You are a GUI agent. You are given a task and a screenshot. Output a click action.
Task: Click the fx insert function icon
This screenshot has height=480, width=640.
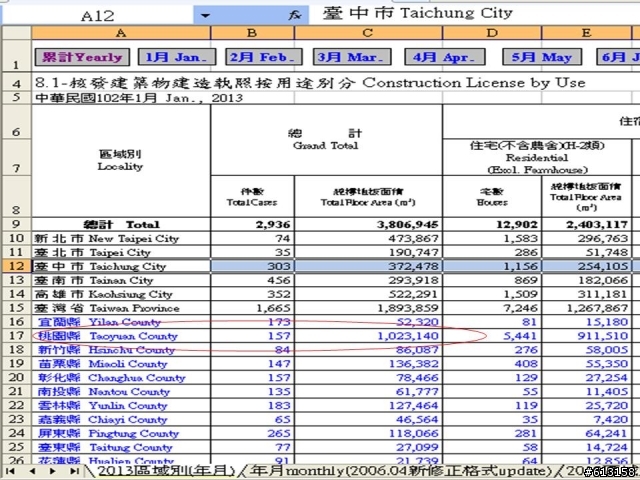click(295, 16)
